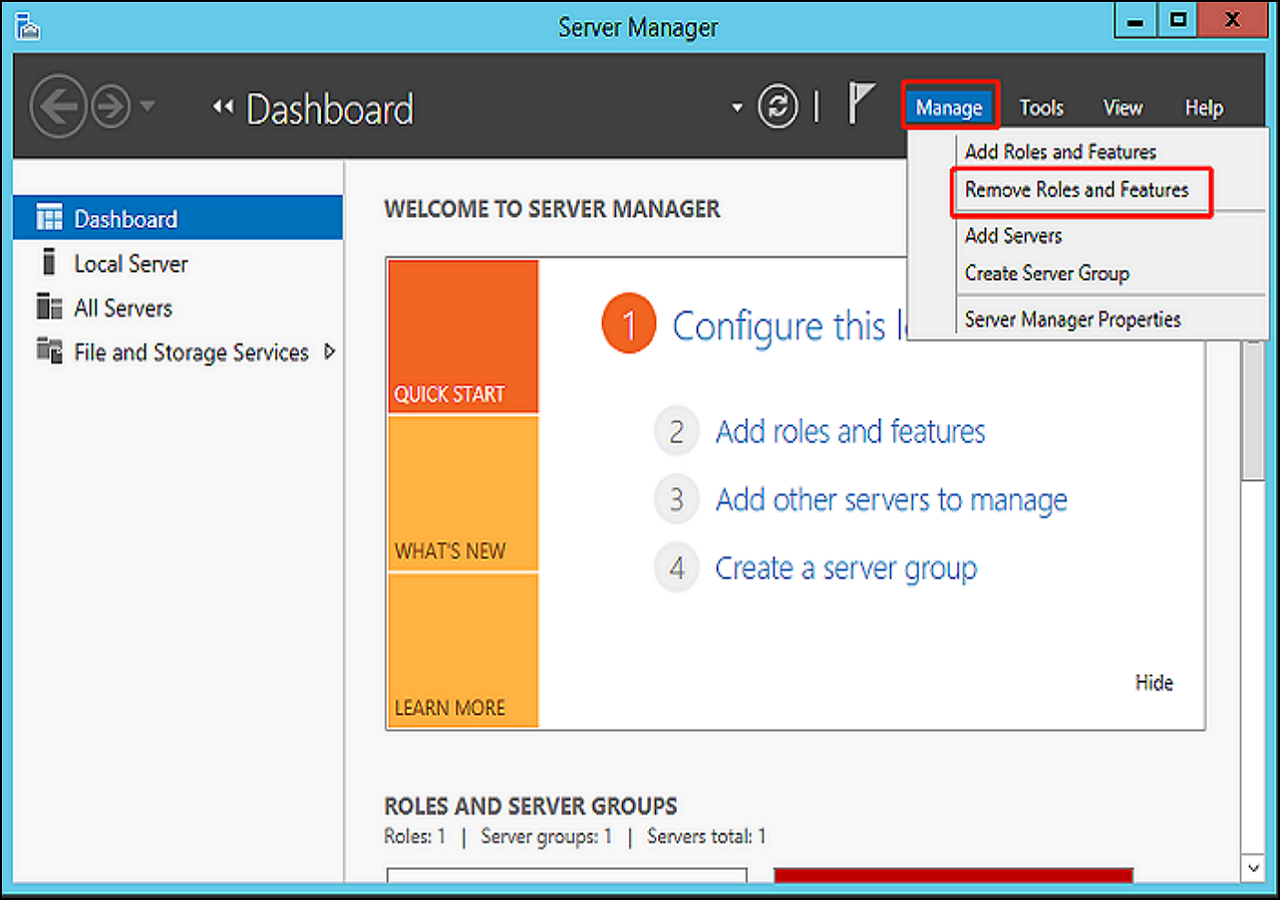Click the Dashboard grid icon in sidebar
This screenshot has height=900, width=1280.
click(49, 218)
